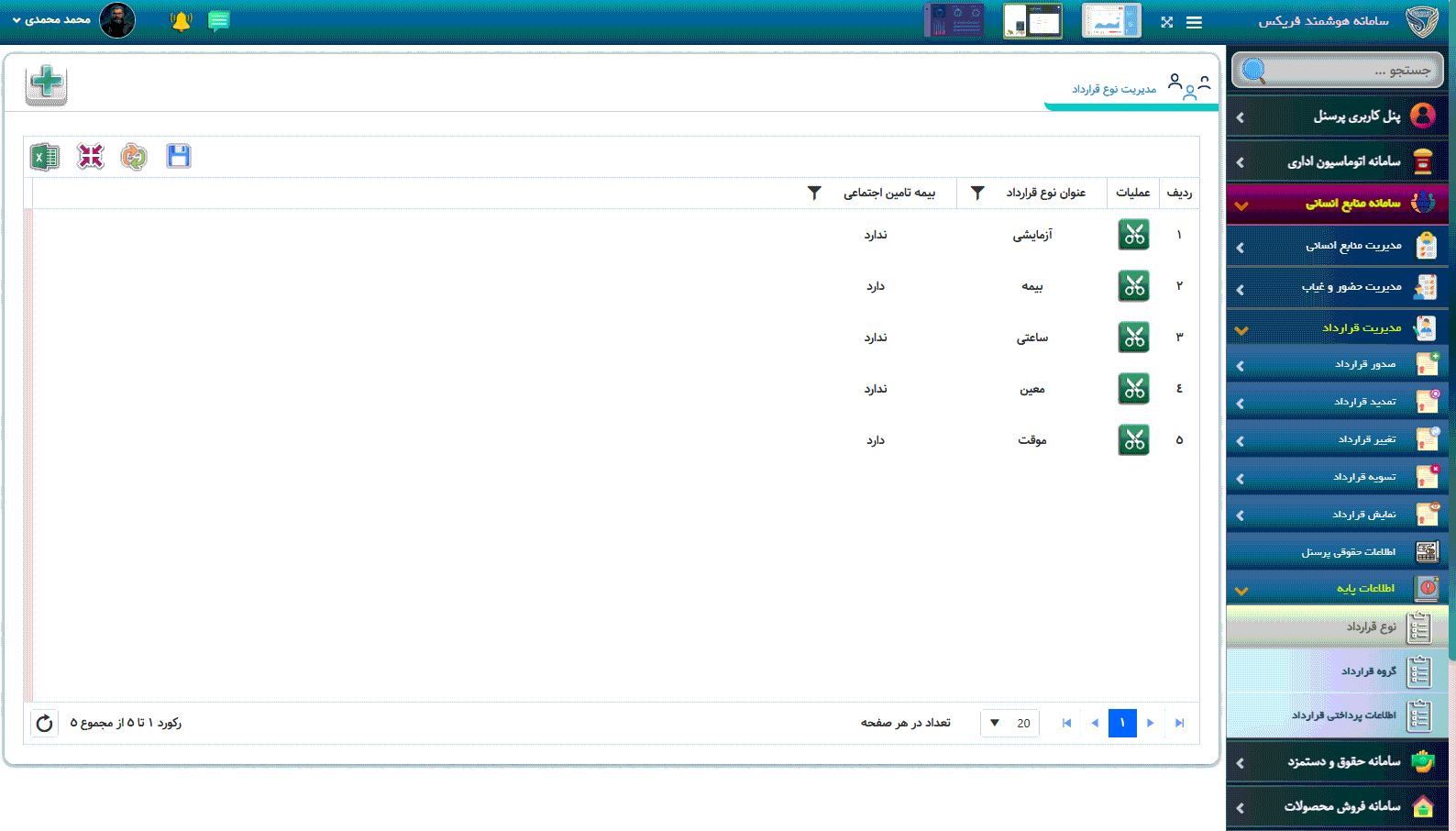Screen dimensions: 1456x831
Task: Click the green scissors icon for موقت row
Action: pos(1133,440)
